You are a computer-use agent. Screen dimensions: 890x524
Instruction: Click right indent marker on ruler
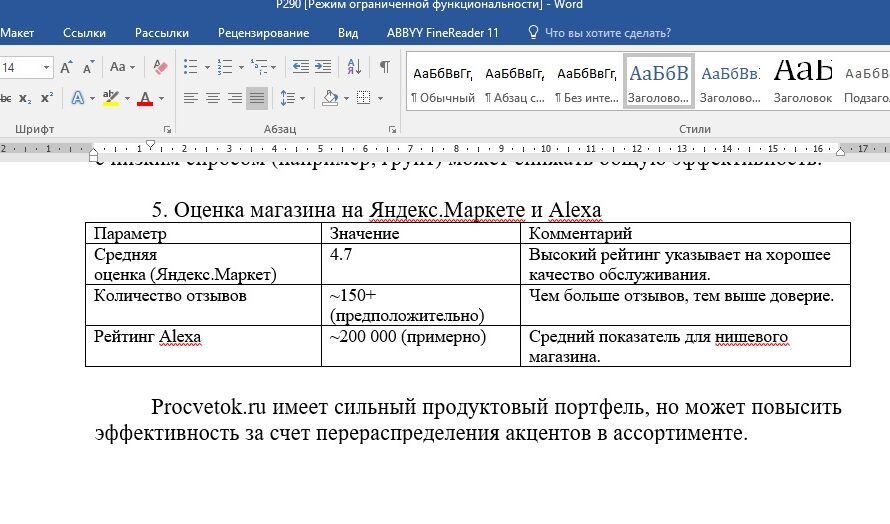(x=840, y=151)
